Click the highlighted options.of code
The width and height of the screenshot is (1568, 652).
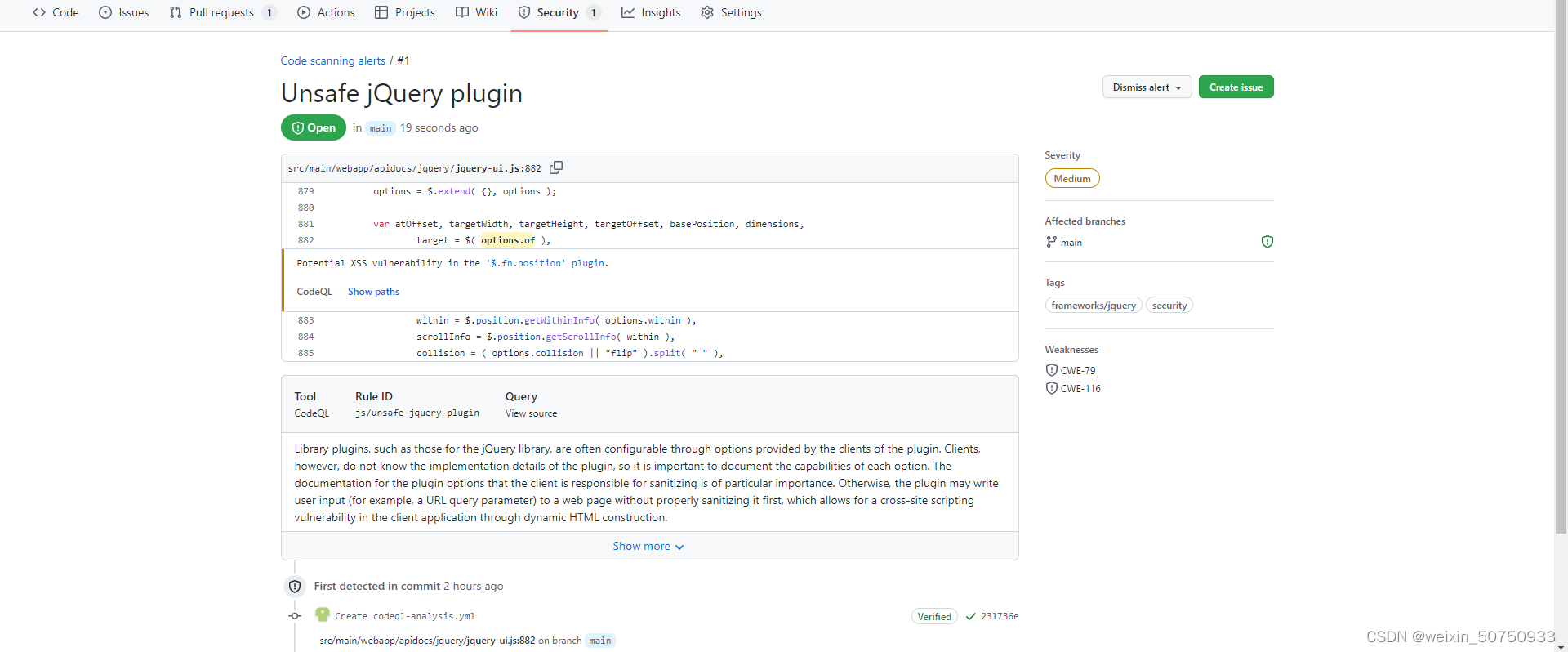click(508, 240)
